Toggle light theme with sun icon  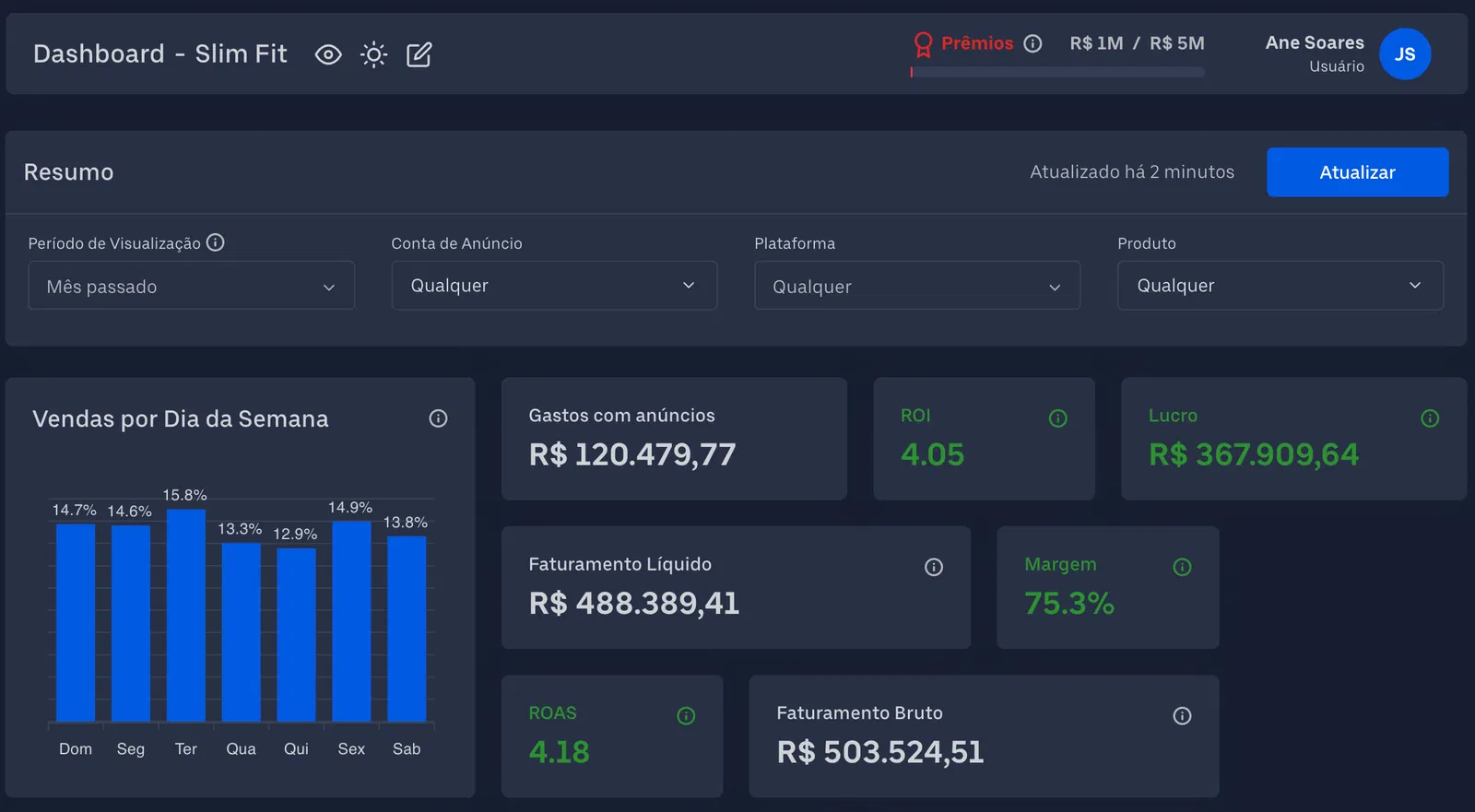373,55
